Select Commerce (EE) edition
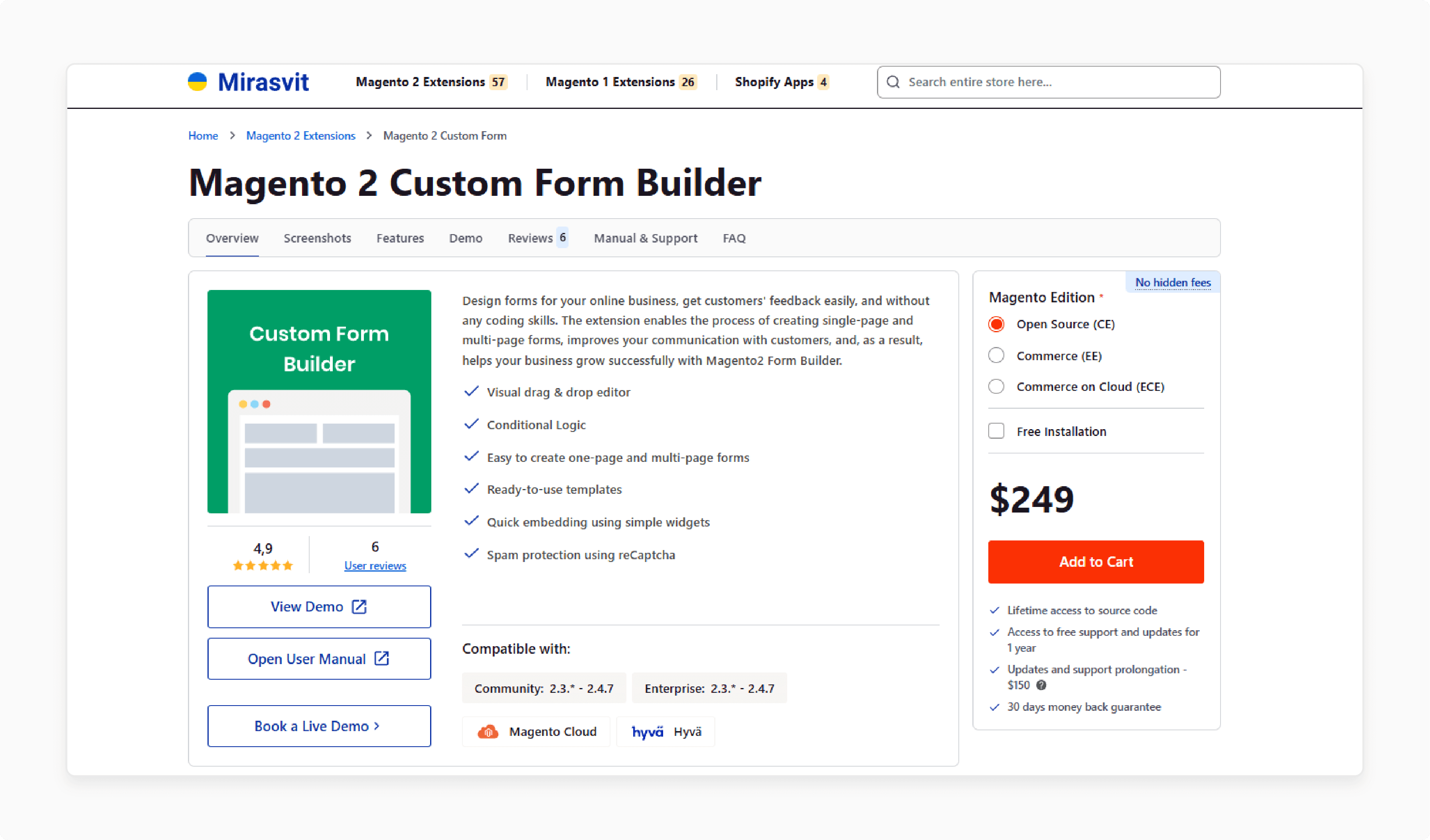Viewport: 1430px width, 840px height. click(x=996, y=356)
